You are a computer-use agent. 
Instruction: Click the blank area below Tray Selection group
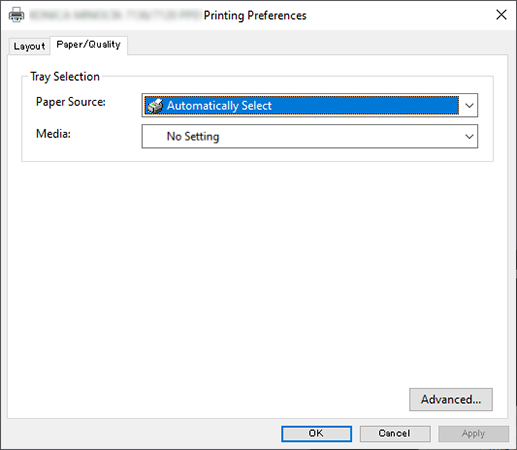coord(257,273)
